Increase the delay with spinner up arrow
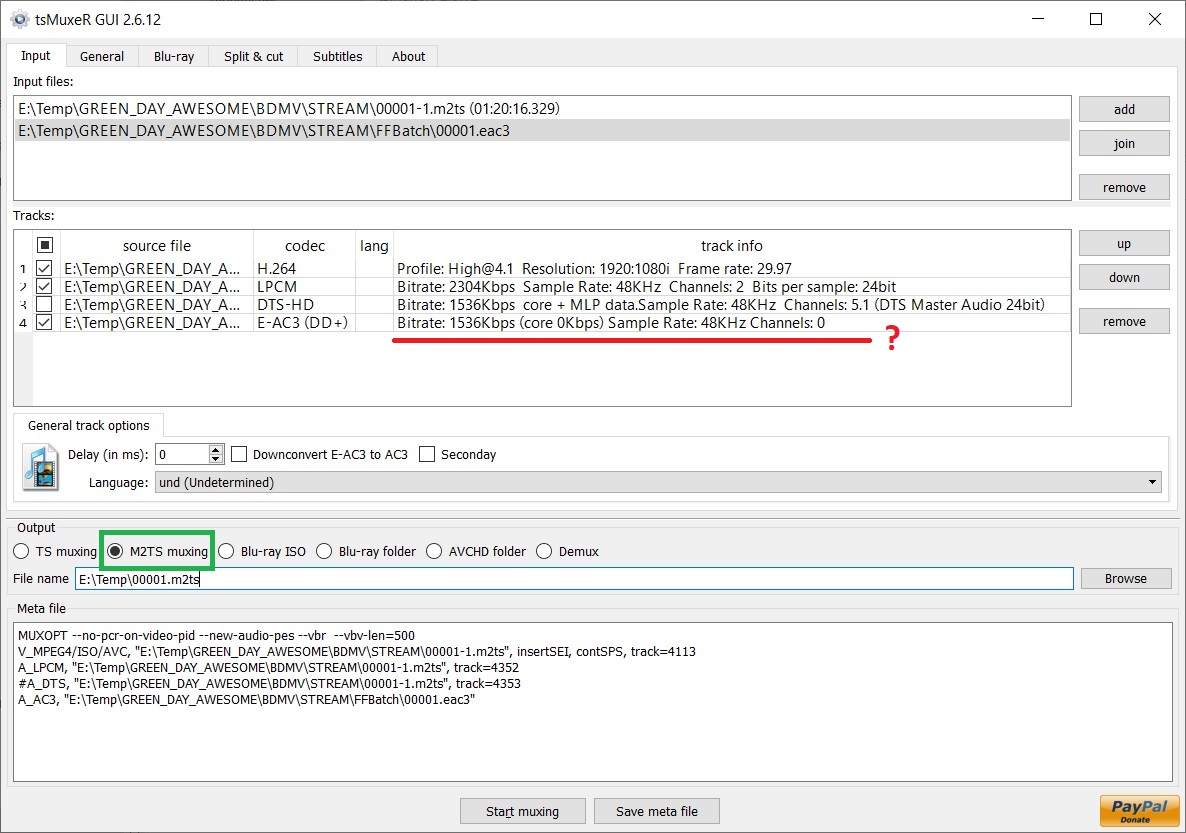This screenshot has height=833, width=1186. 216,450
